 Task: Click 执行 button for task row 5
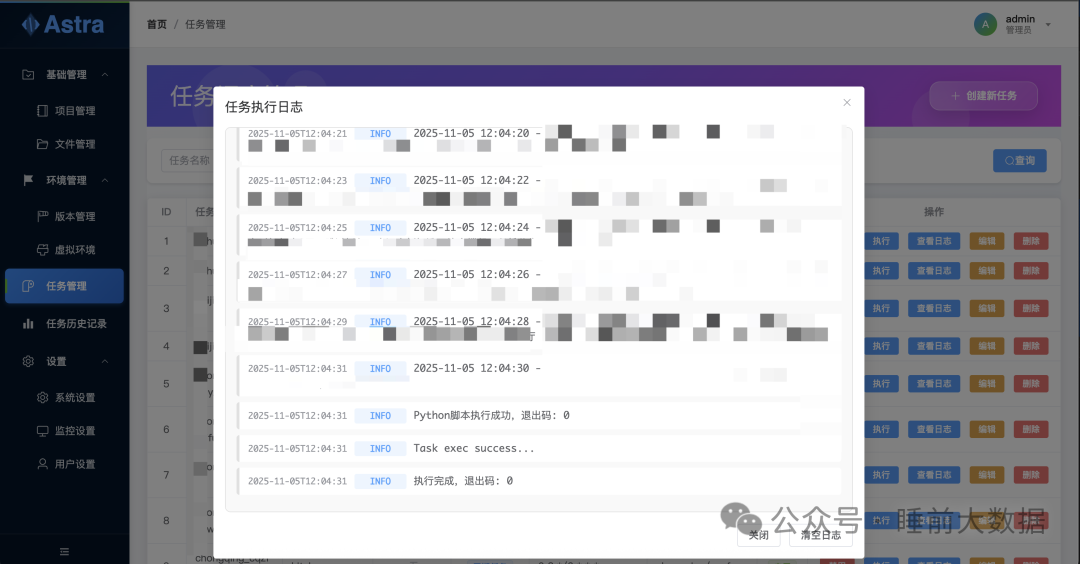881,383
